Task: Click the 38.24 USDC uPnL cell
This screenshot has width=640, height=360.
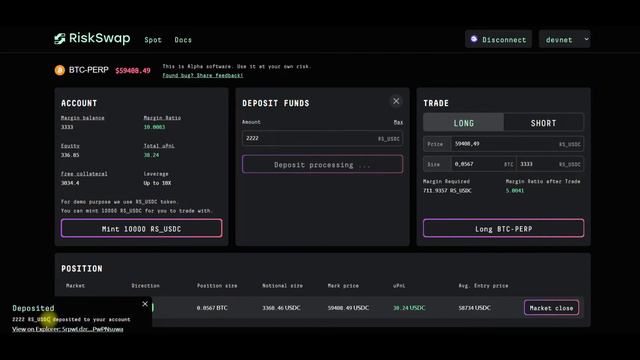Action: click(409, 308)
